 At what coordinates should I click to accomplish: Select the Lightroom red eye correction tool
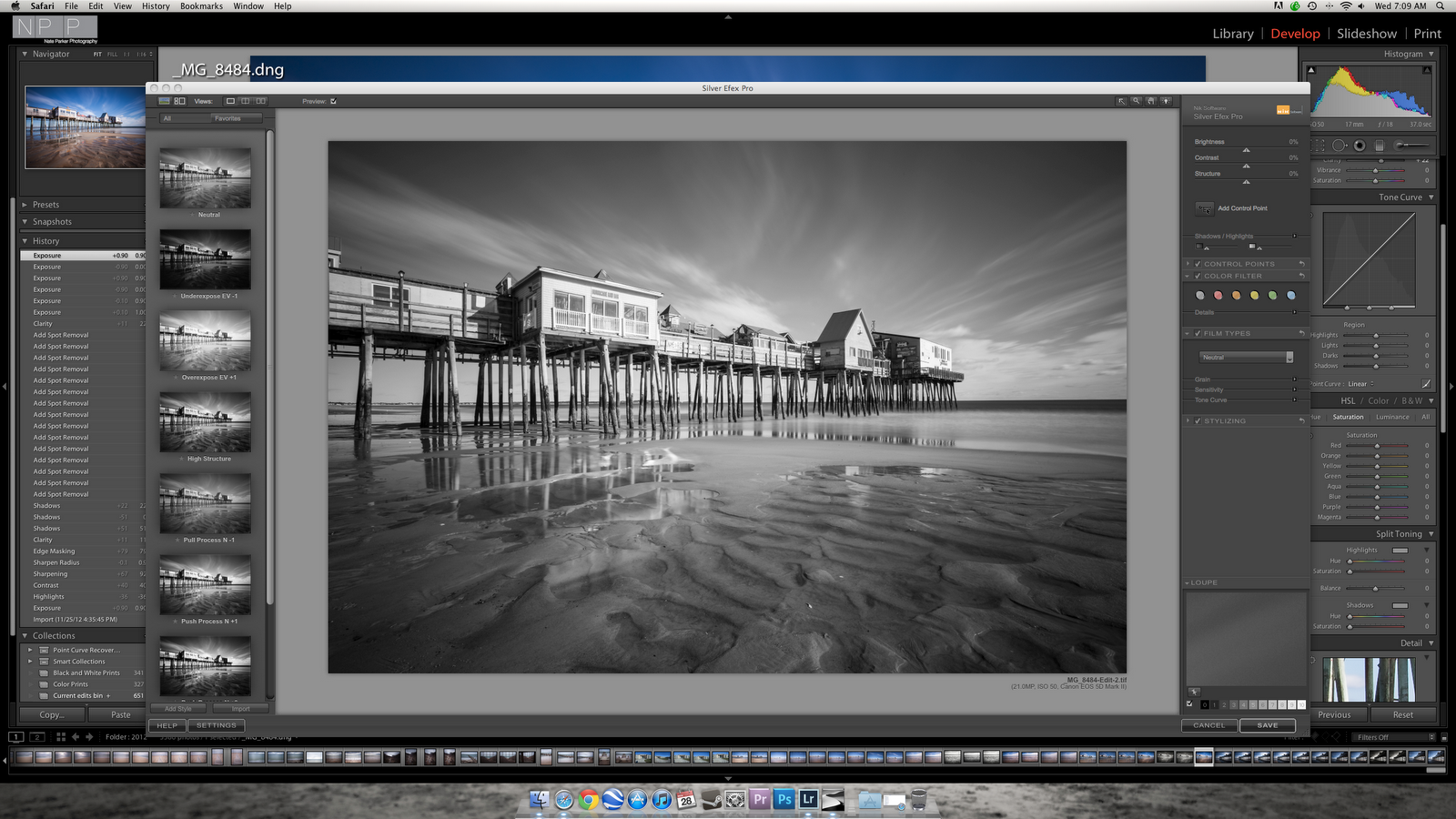[1360, 146]
